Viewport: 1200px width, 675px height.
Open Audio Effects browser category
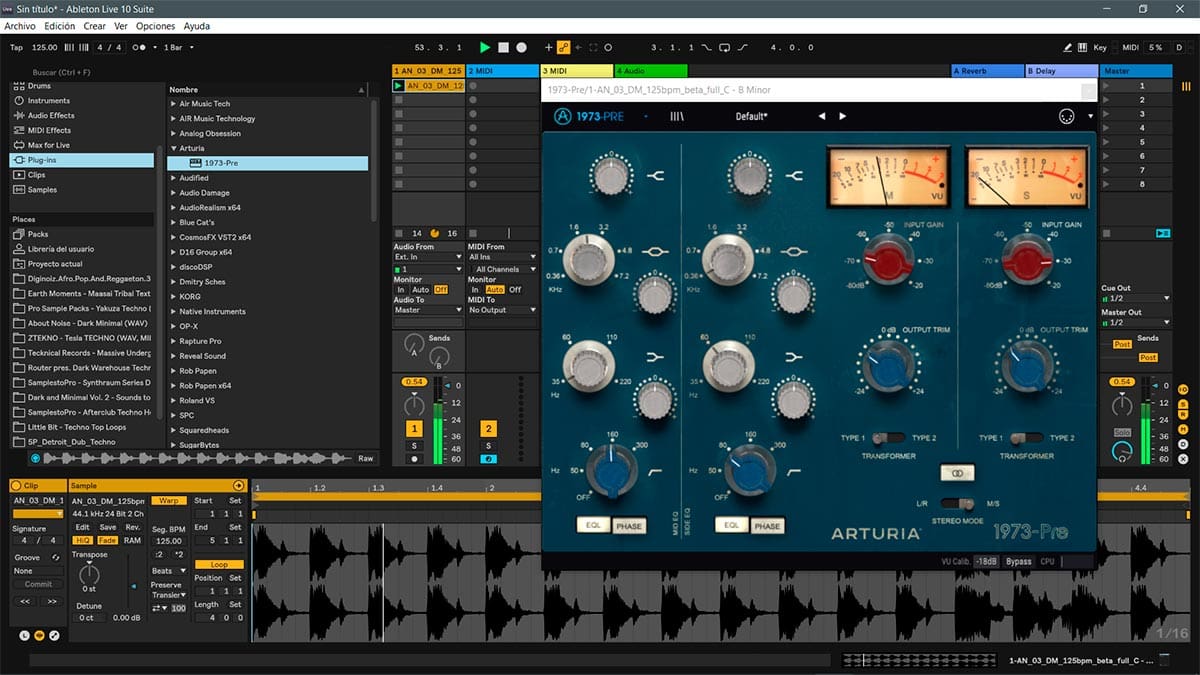coord(50,116)
